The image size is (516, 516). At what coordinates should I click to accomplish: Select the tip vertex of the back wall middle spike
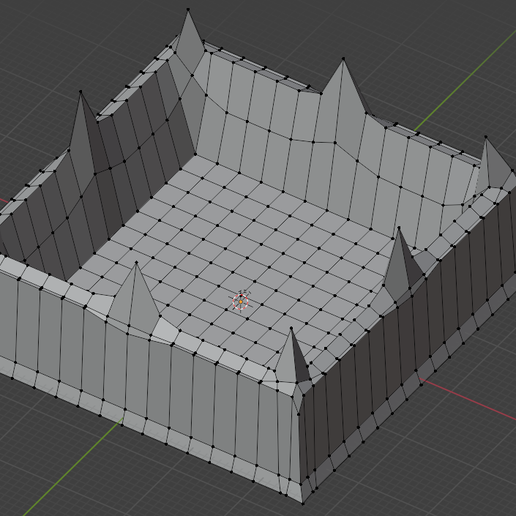(x=343, y=59)
